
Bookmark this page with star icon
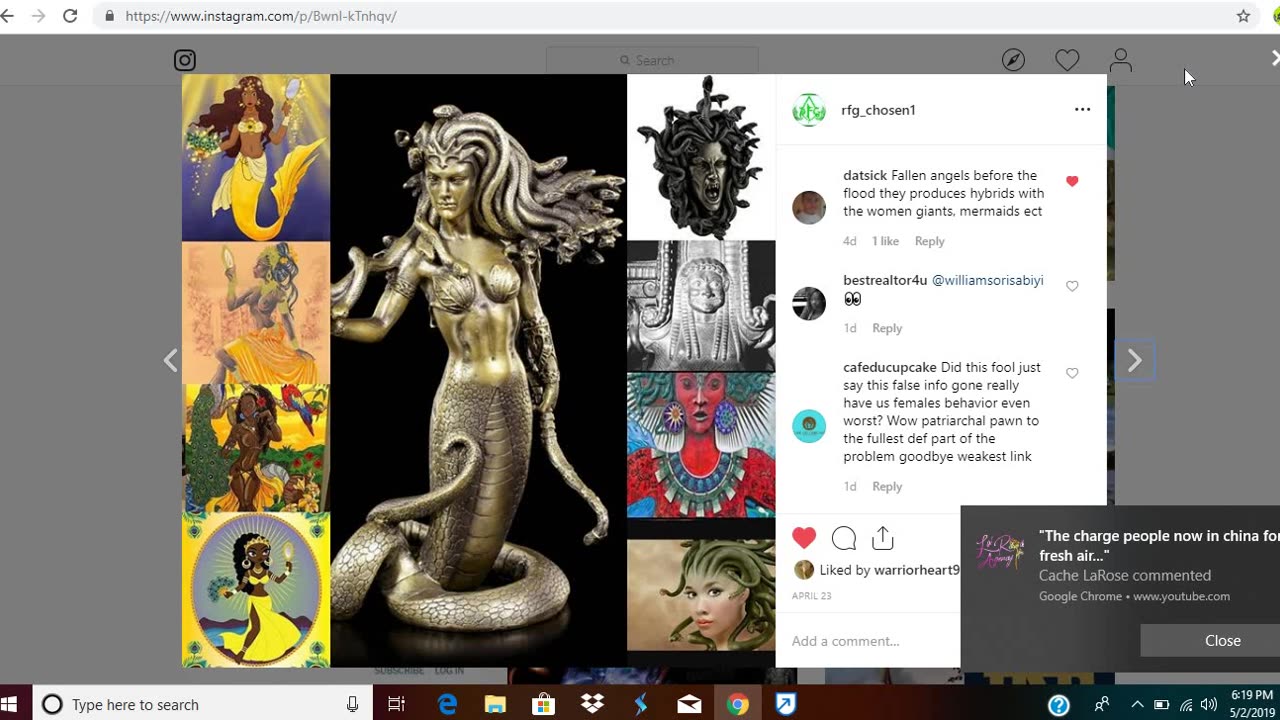click(1243, 16)
